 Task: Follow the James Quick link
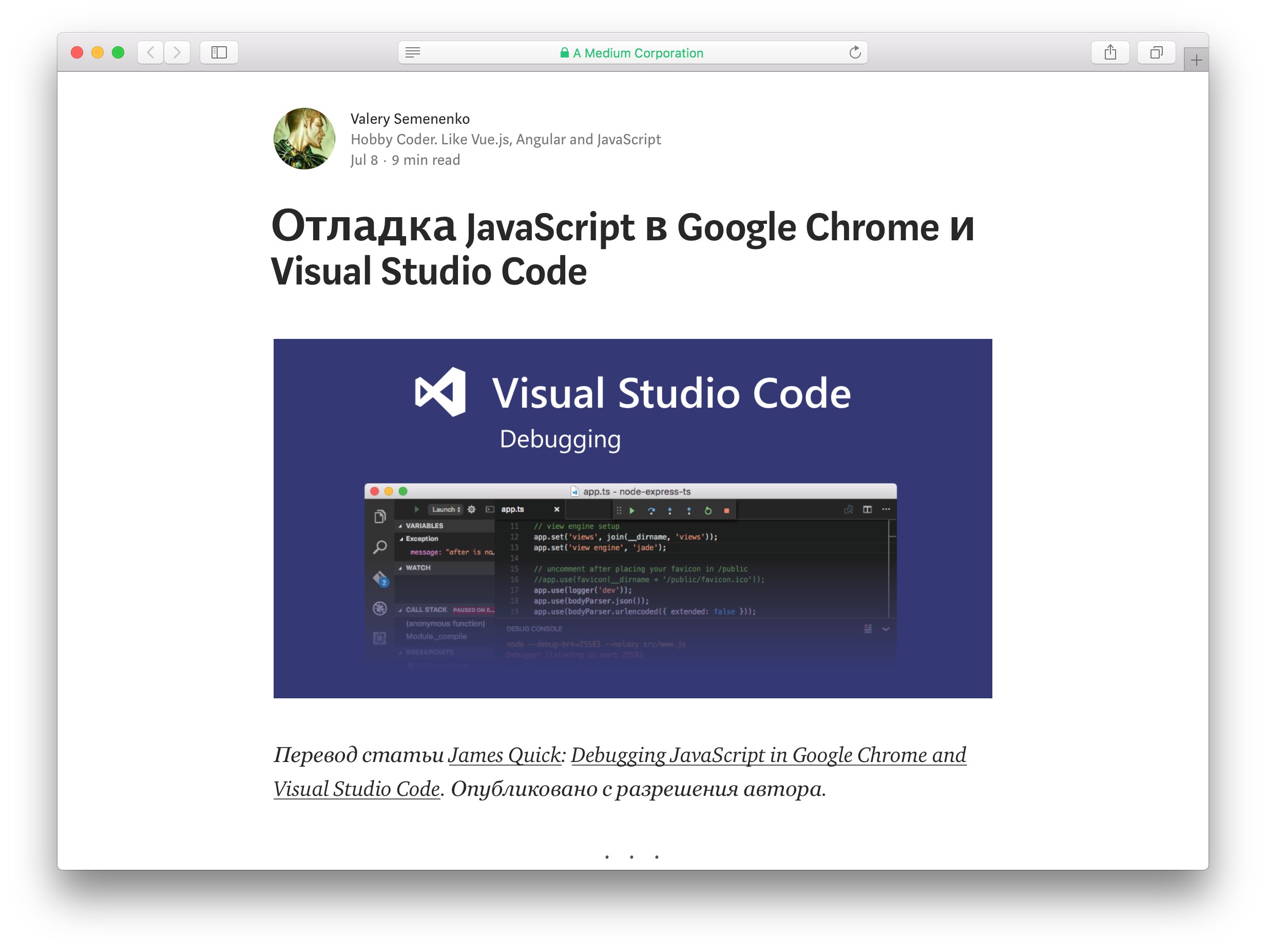pos(505,755)
